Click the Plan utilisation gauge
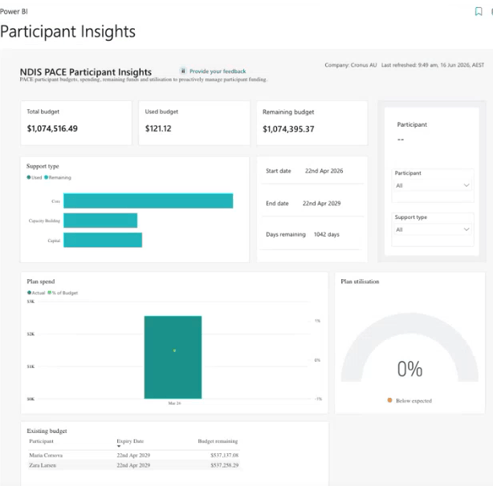Screen dimensions: 493x486 pos(410,347)
